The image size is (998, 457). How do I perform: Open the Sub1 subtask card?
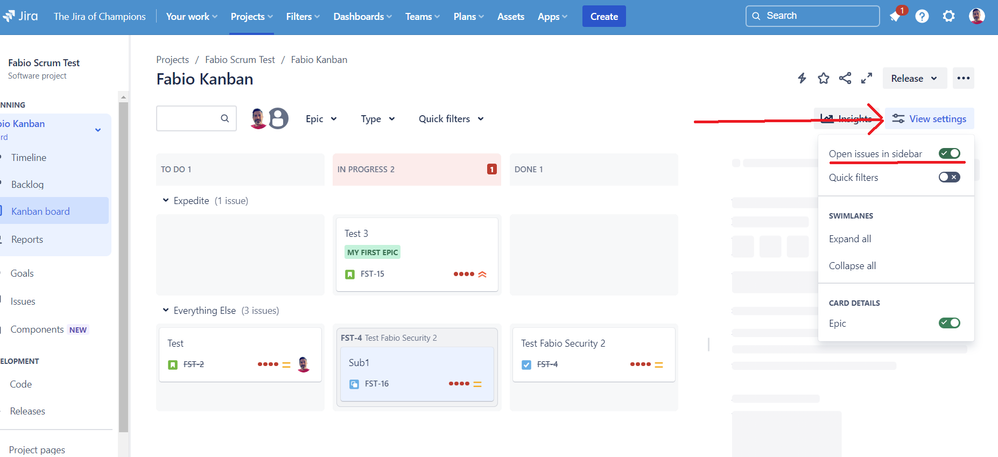point(417,374)
